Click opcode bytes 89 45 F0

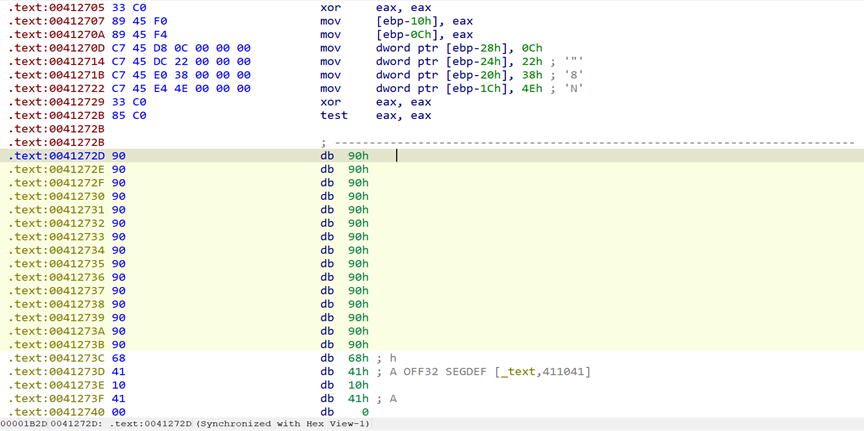click(x=139, y=21)
